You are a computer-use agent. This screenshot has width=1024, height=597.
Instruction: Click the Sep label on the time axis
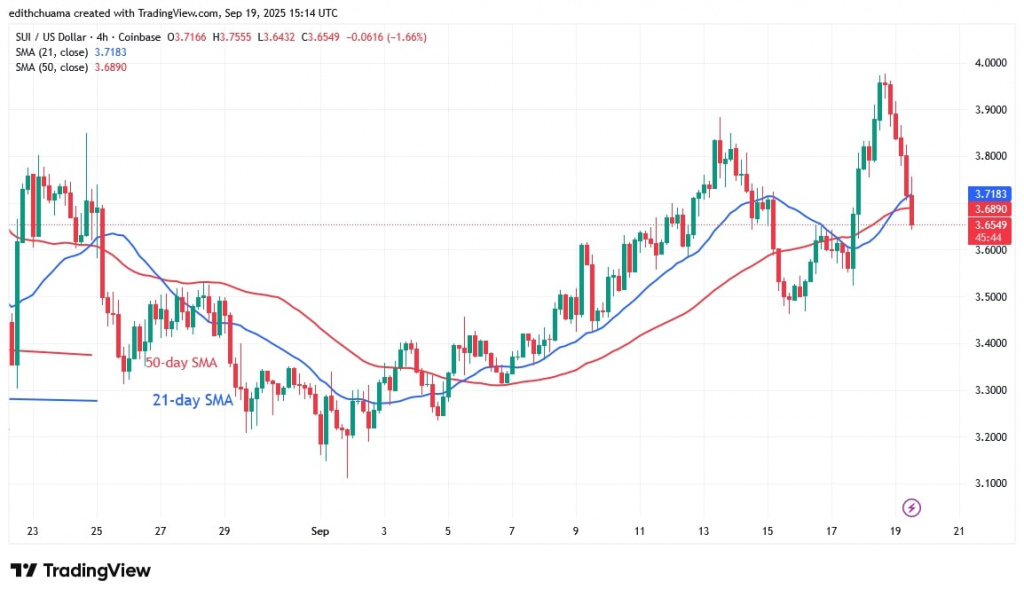click(320, 531)
